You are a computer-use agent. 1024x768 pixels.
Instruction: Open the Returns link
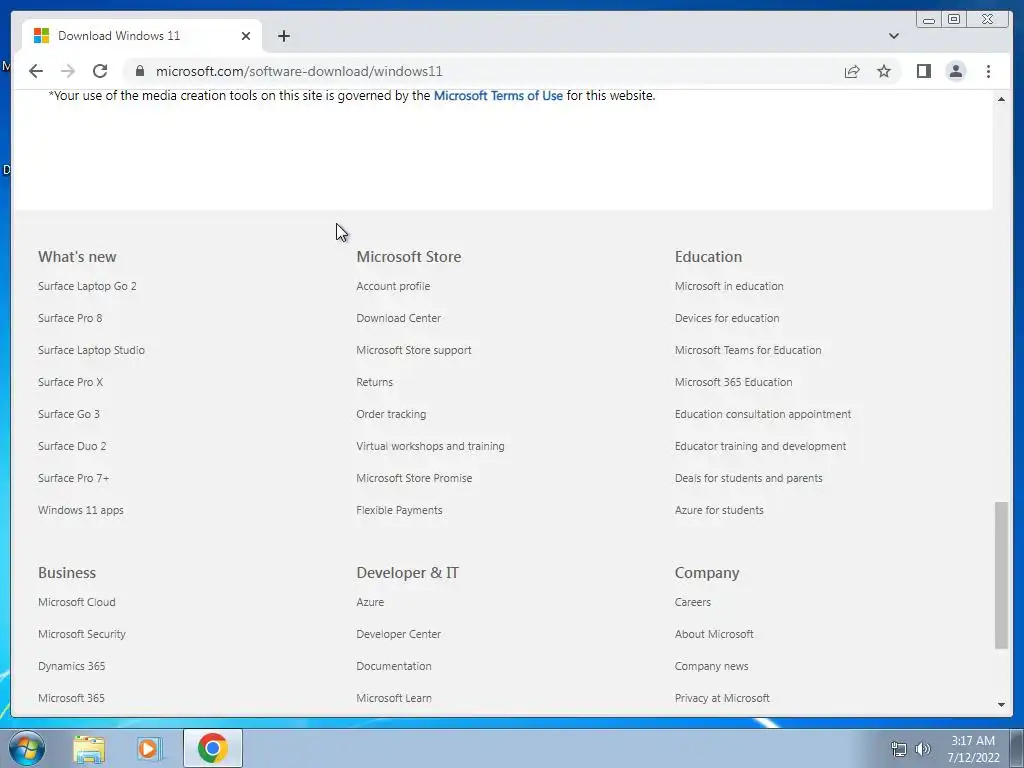(374, 382)
